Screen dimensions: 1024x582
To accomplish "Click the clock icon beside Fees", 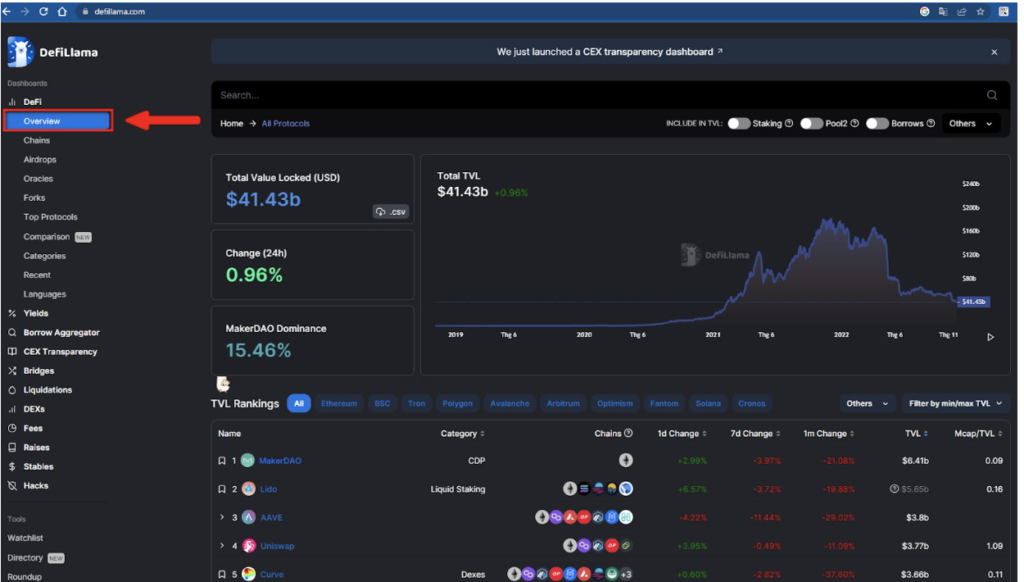I will pos(12,428).
